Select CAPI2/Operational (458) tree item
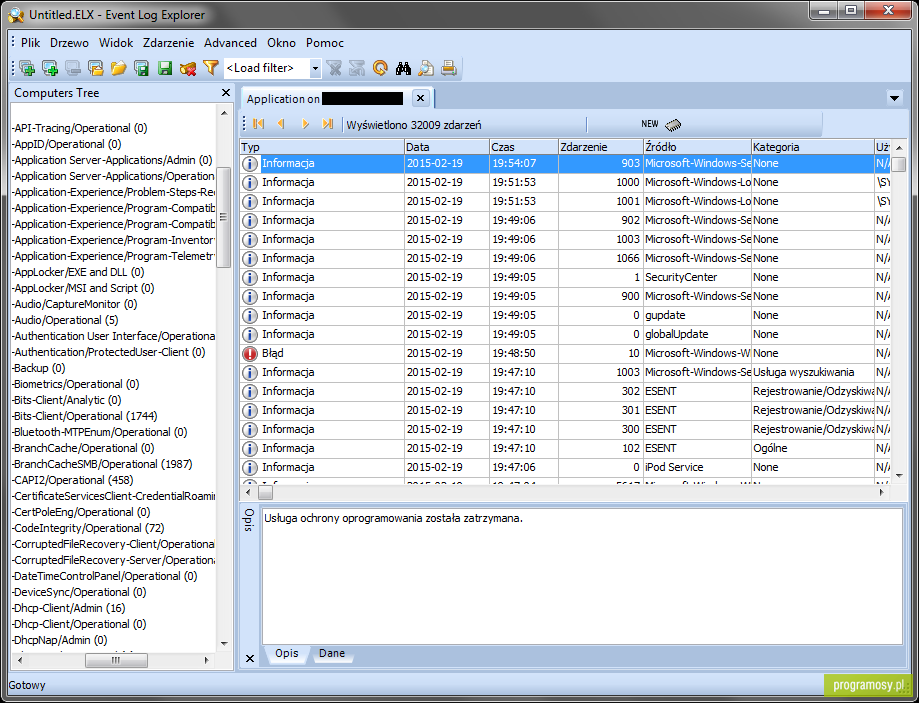This screenshot has width=919, height=703. coord(73,480)
